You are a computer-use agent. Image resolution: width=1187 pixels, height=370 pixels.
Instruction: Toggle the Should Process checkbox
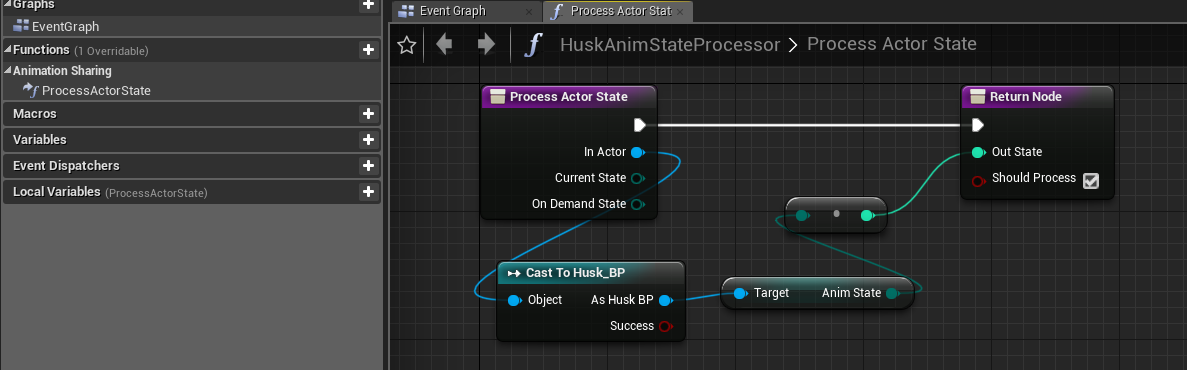(1090, 180)
